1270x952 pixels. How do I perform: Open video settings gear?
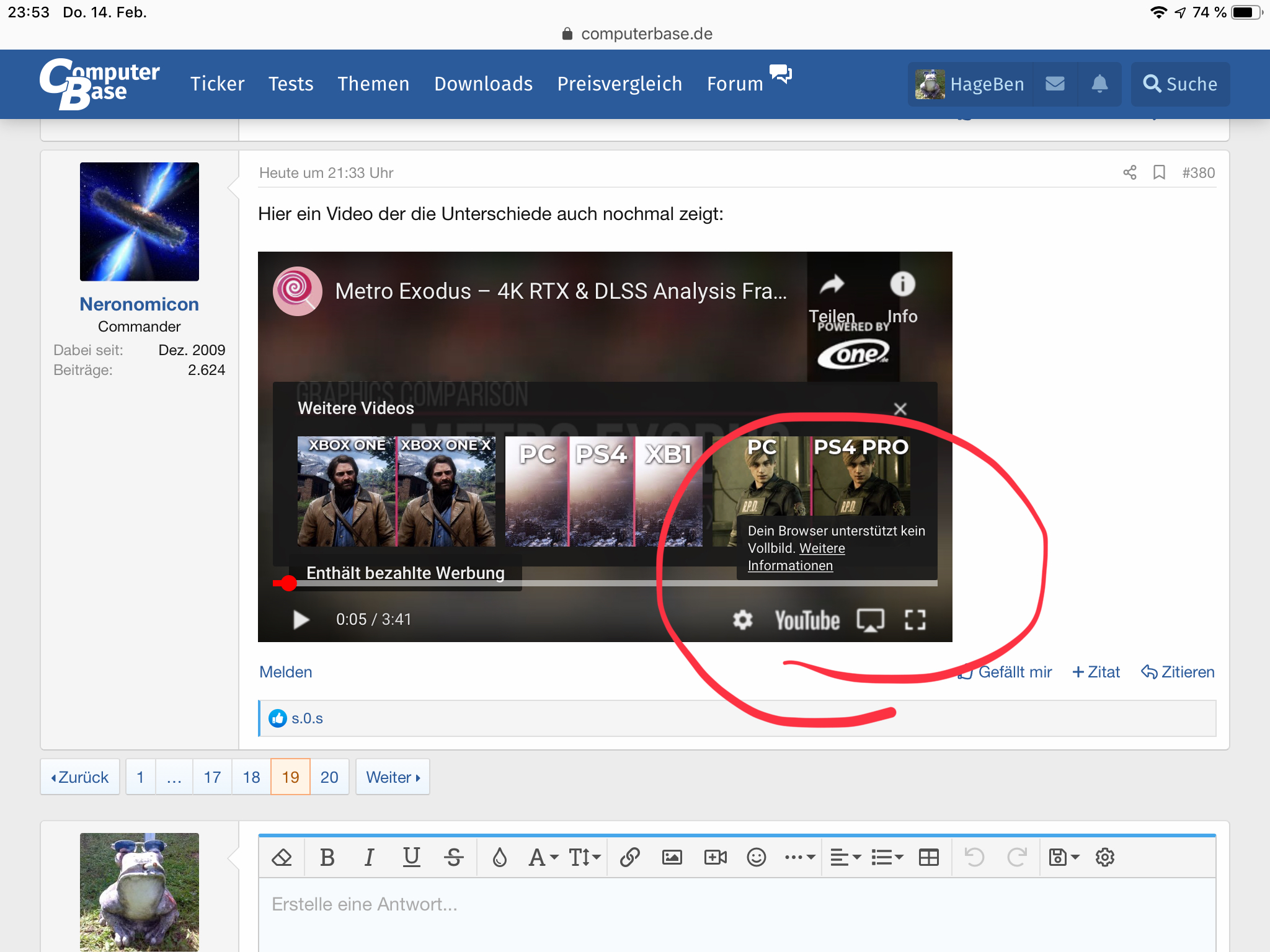tap(743, 620)
